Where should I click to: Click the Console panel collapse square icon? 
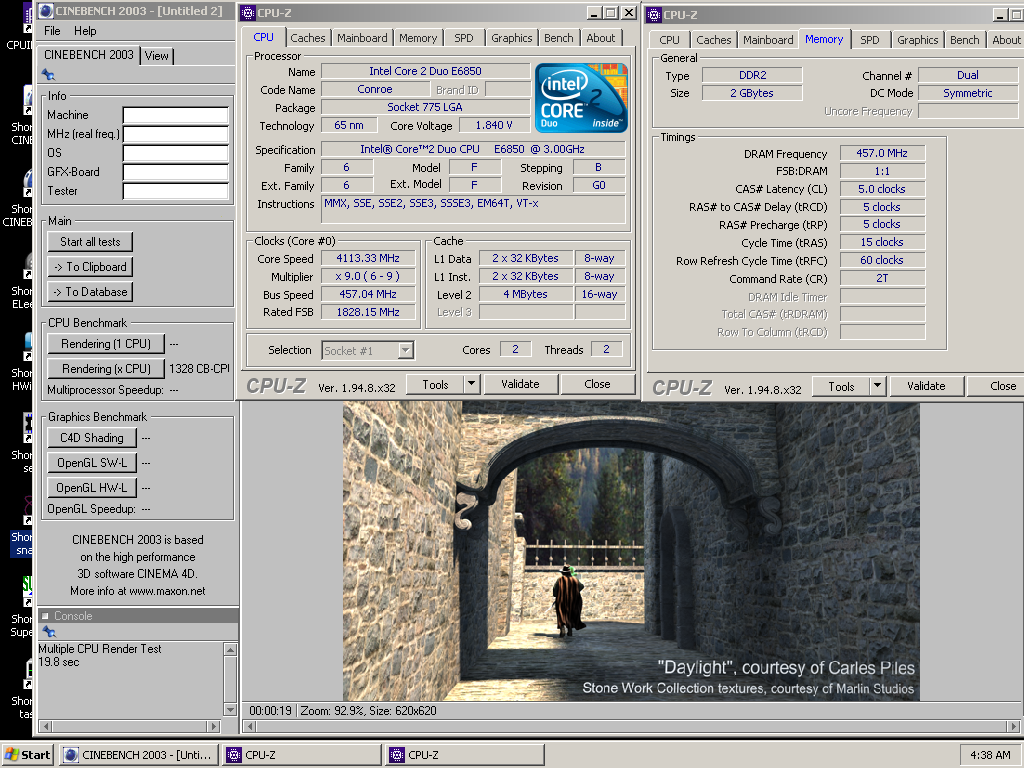tap(45, 616)
